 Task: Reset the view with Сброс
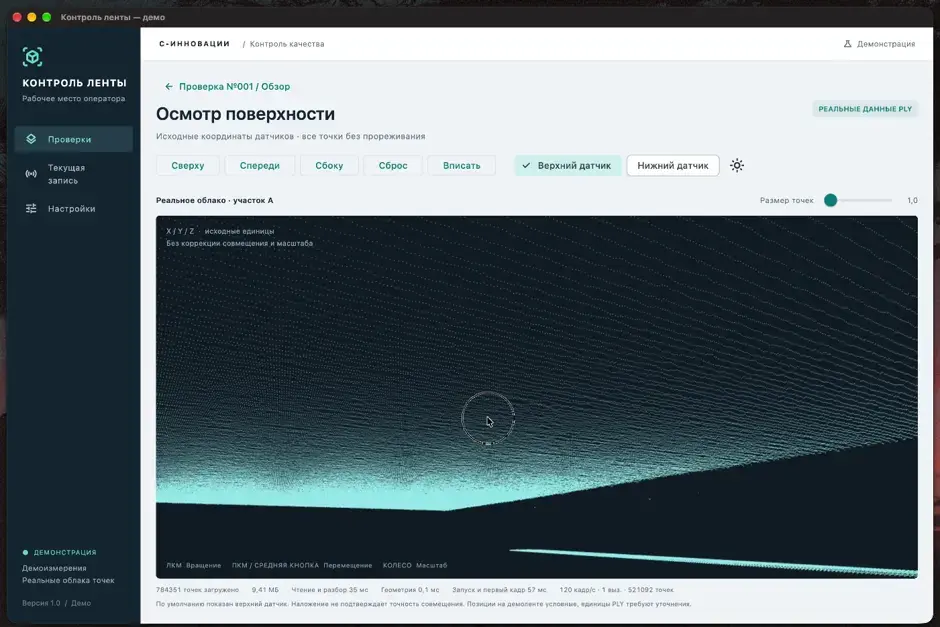(x=393, y=165)
